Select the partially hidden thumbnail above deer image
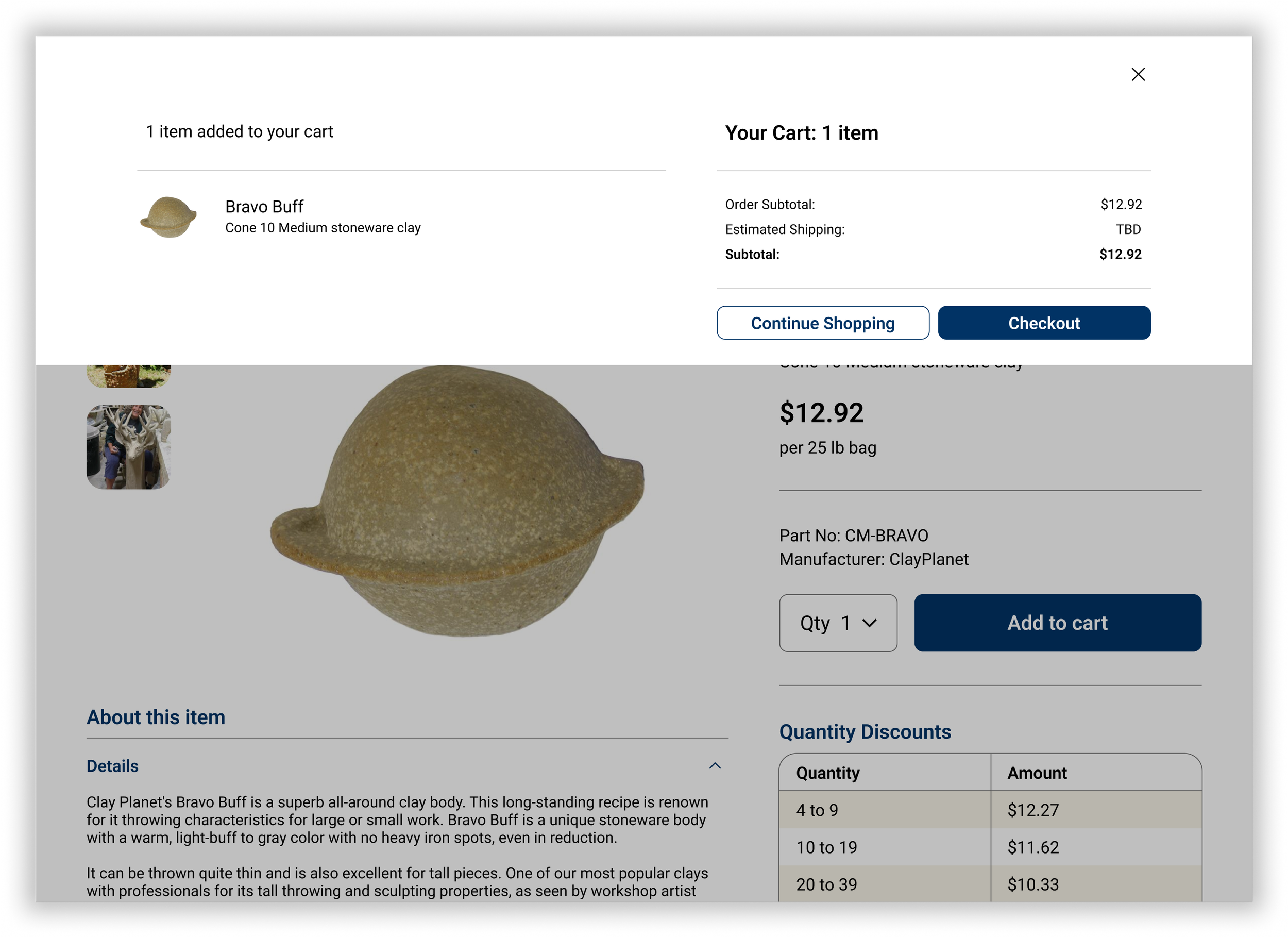The width and height of the screenshot is (1288, 937). pyautogui.click(x=129, y=376)
